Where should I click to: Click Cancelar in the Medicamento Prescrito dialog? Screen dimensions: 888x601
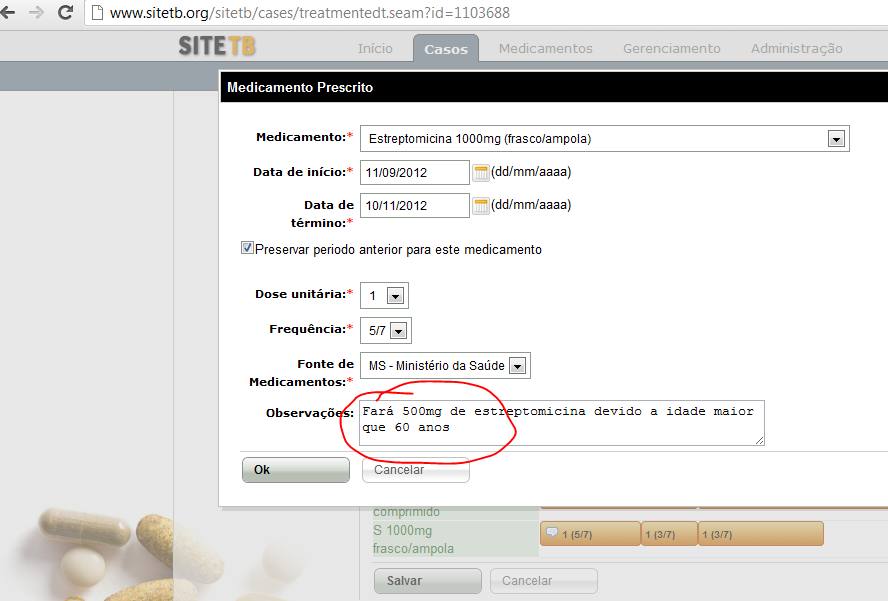click(416, 470)
